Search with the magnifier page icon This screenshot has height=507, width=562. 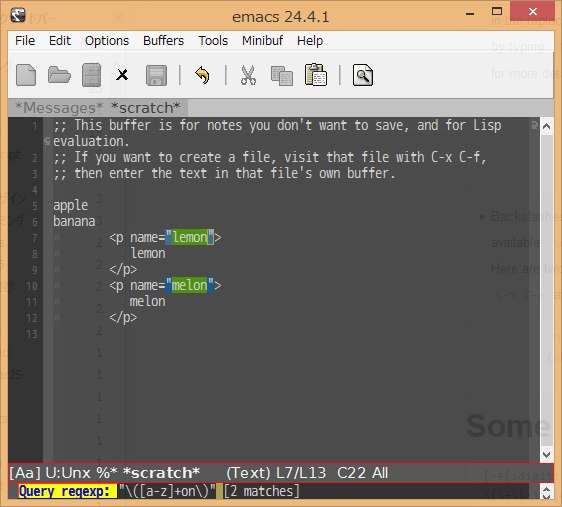(363, 75)
